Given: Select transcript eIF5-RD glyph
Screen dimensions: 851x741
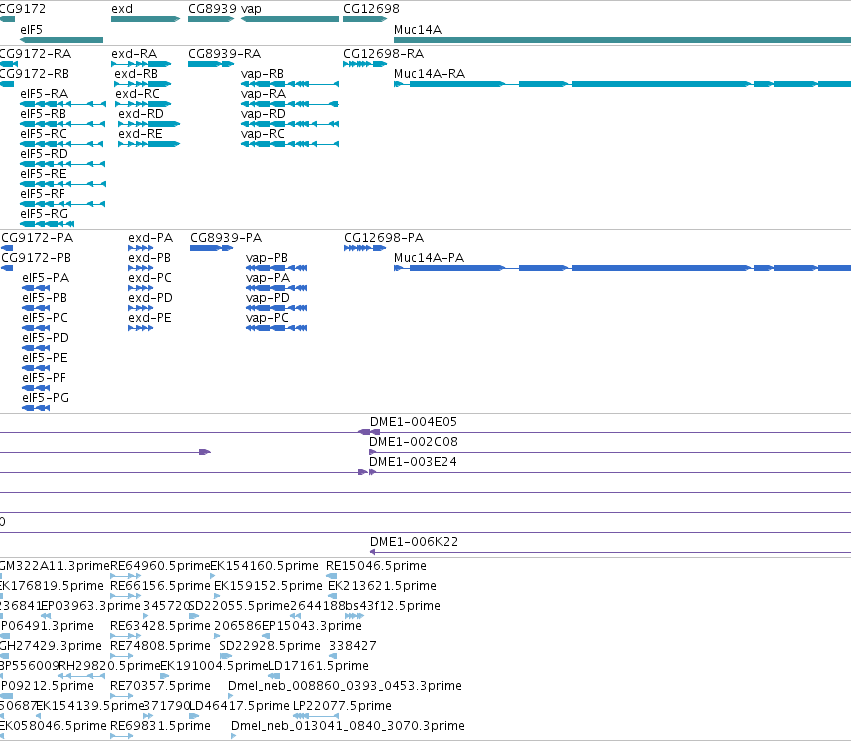Looking at the screenshot, I should 62,164.
